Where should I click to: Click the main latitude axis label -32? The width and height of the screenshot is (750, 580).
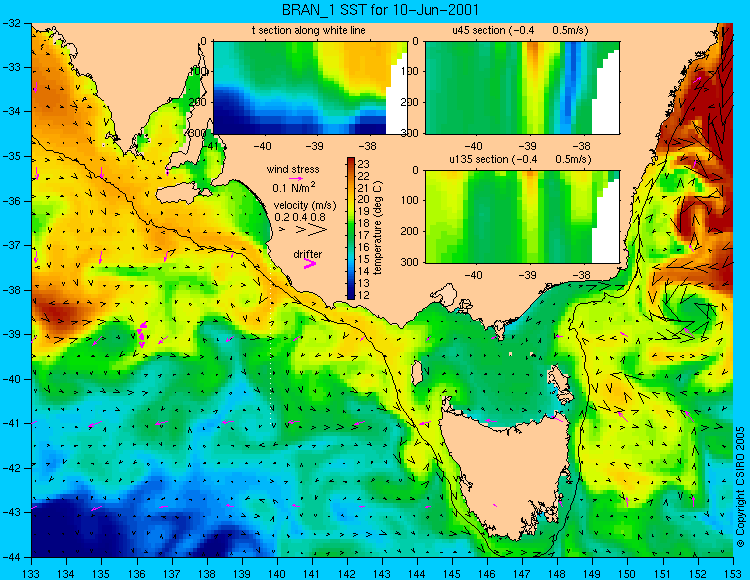[x=11, y=23]
